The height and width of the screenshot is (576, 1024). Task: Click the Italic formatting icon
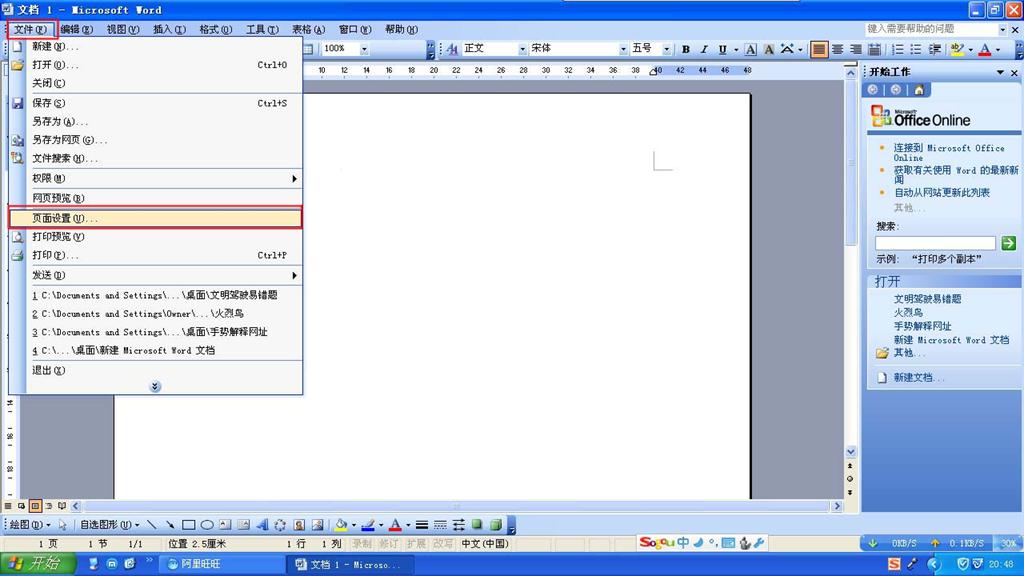[704, 49]
